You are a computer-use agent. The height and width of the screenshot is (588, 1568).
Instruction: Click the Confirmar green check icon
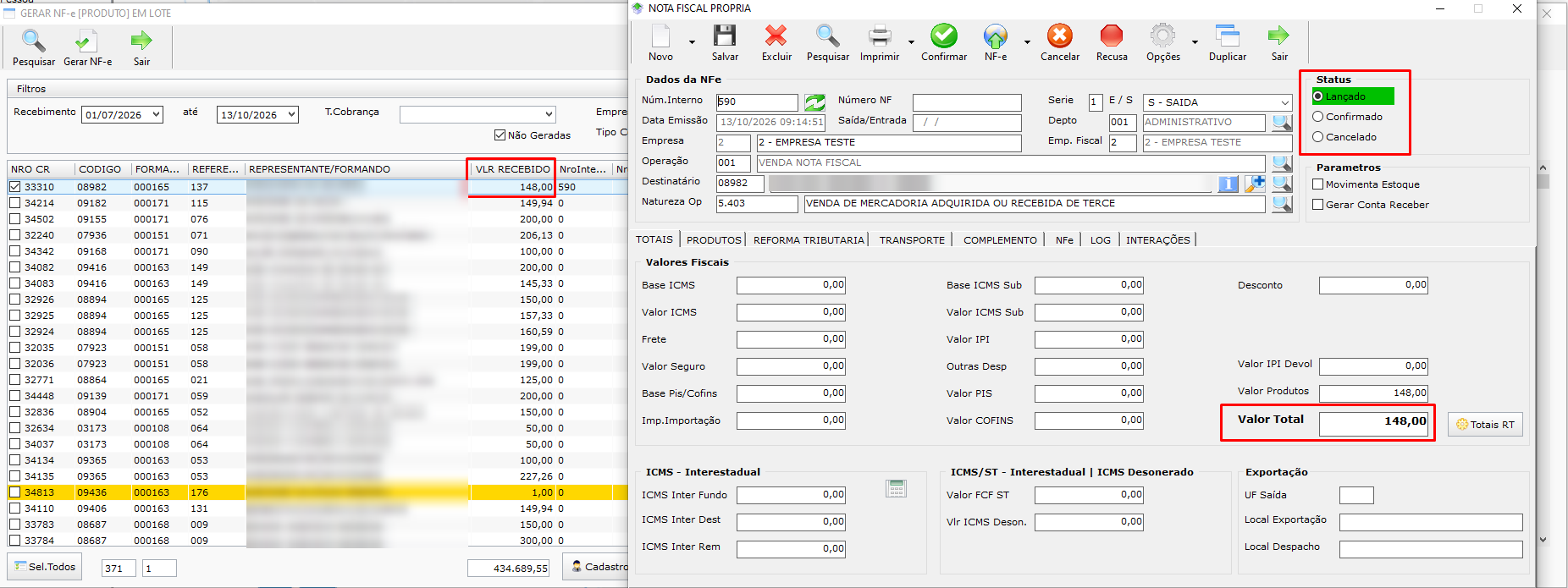[x=944, y=36]
